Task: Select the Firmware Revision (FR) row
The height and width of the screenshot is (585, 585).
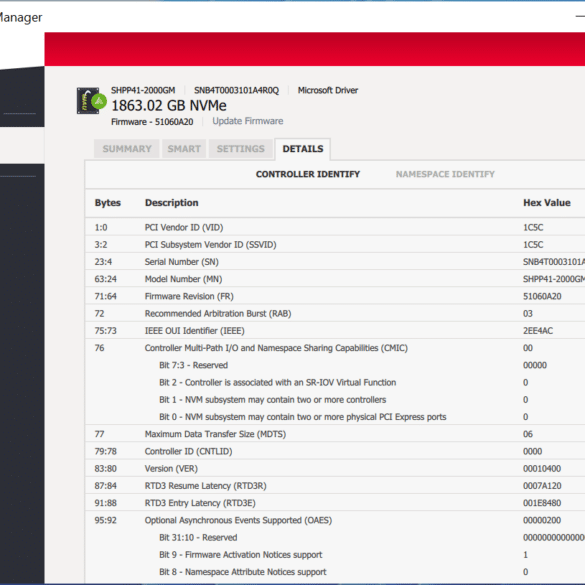Action: coord(335,296)
